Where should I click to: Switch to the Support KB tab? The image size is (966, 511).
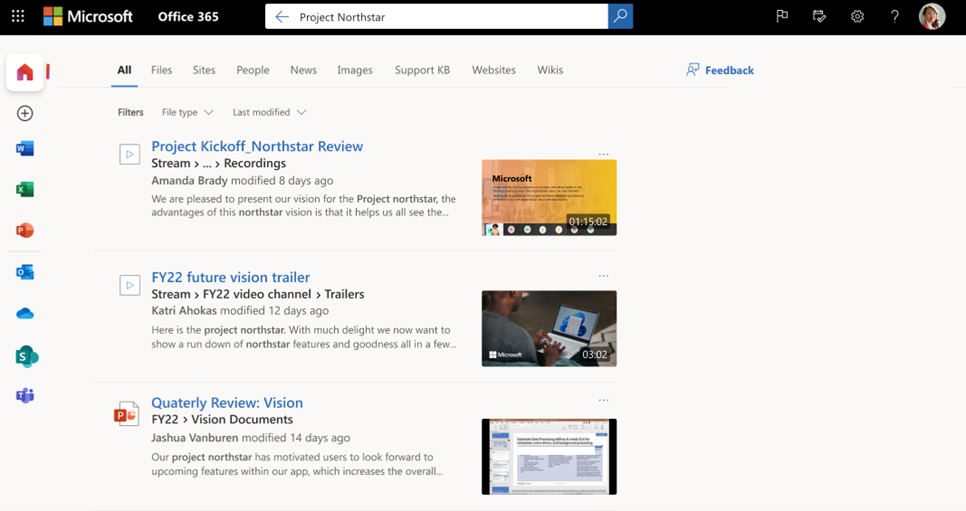[x=422, y=70]
